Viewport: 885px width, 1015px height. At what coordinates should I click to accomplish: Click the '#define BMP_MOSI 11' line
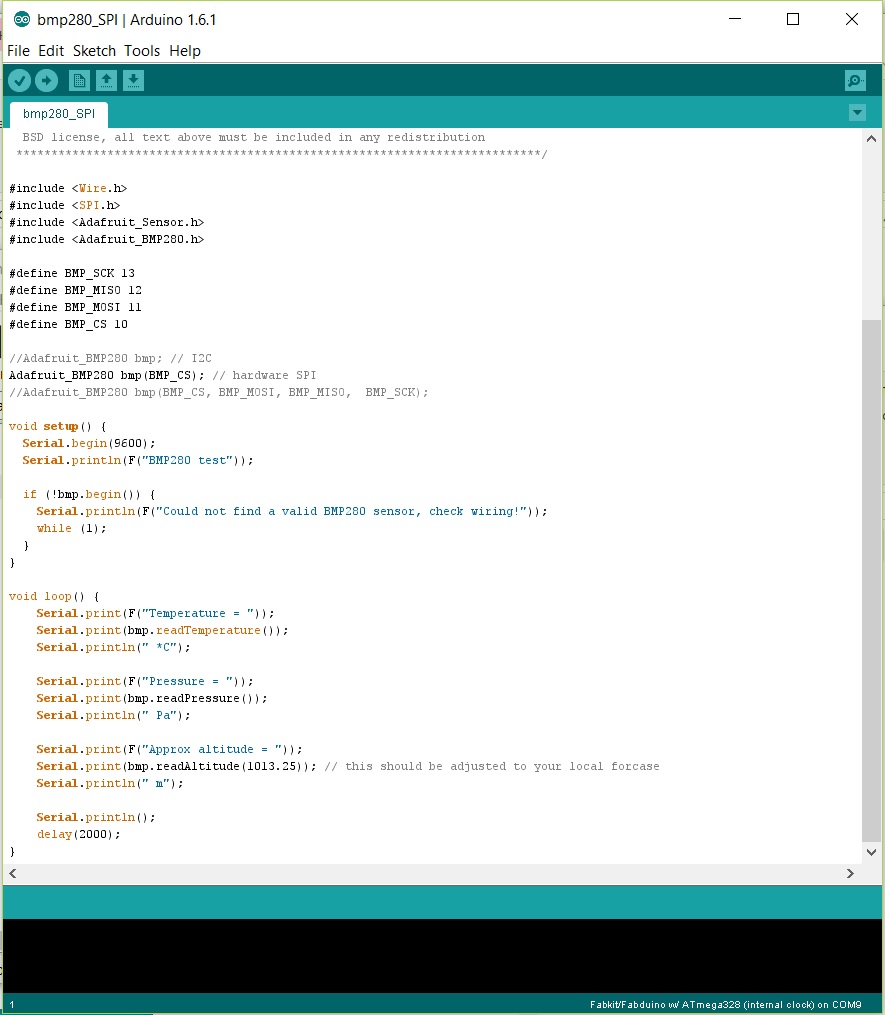pos(75,307)
